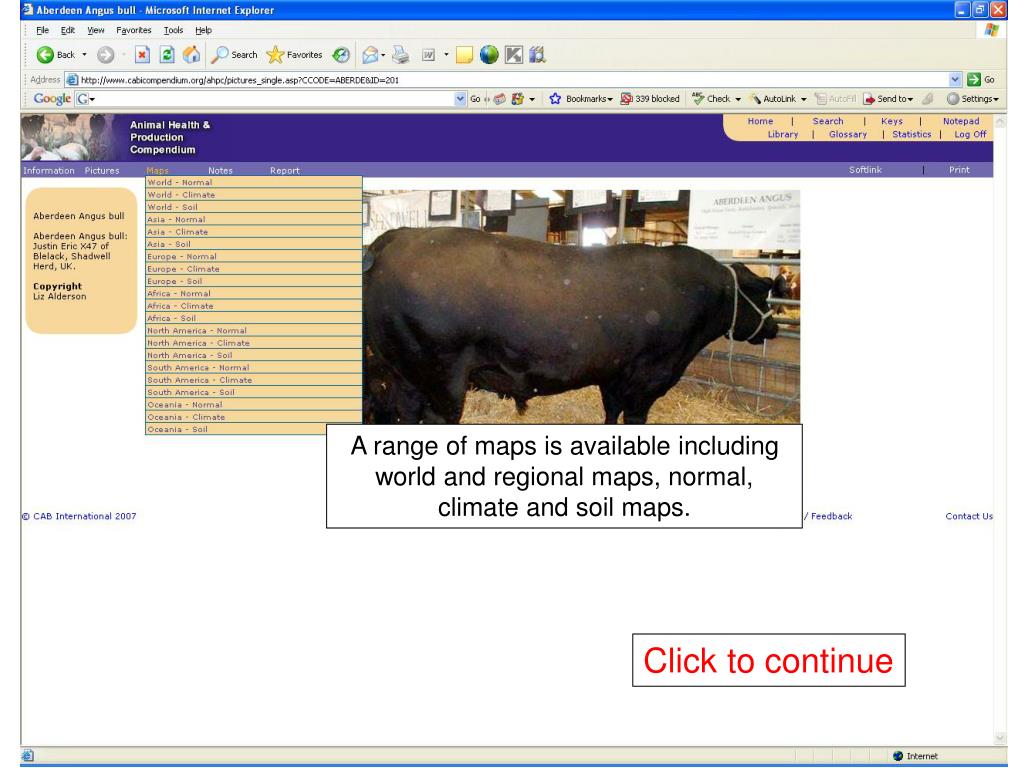Expand the Edit with Word dropdown arrow

[446, 55]
